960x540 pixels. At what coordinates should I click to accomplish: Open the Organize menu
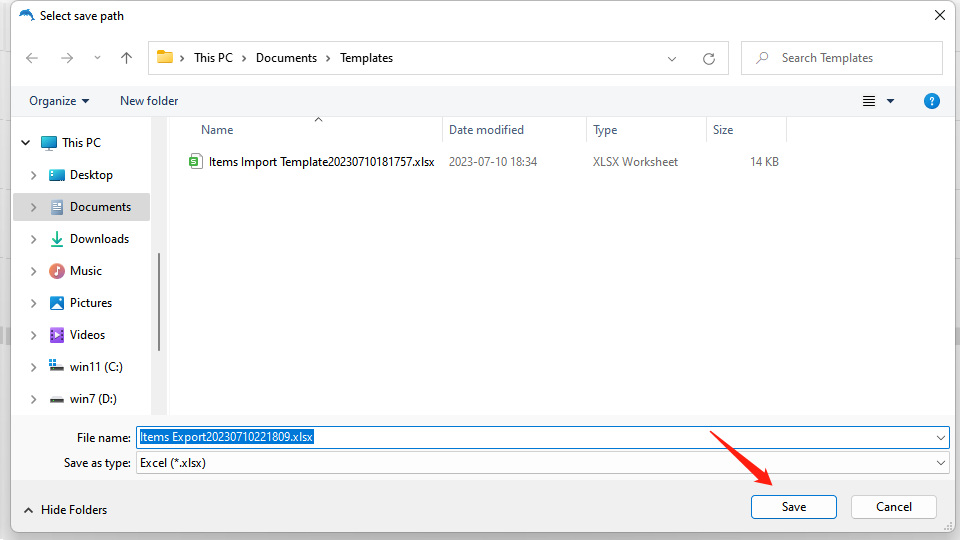click(59, 101)
